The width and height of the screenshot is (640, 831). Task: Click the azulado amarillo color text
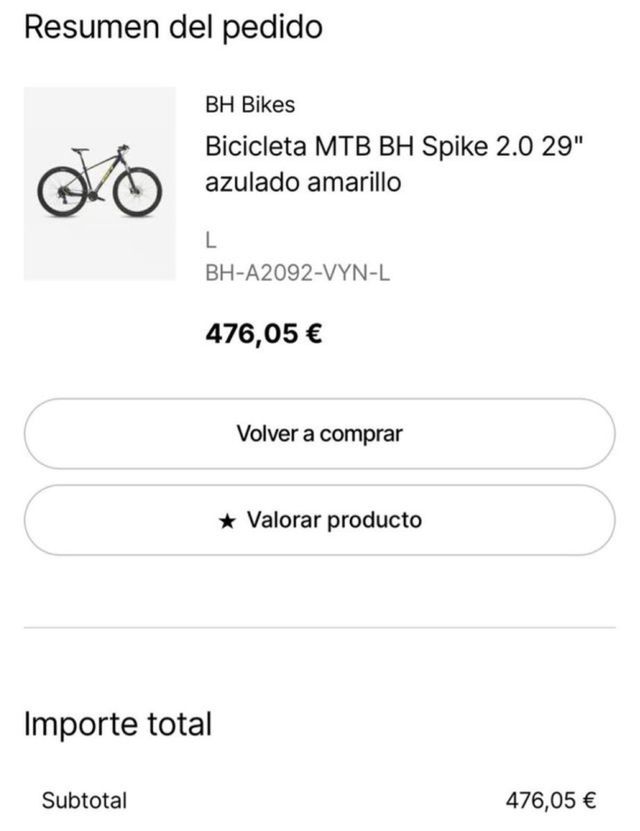(303, 183)
